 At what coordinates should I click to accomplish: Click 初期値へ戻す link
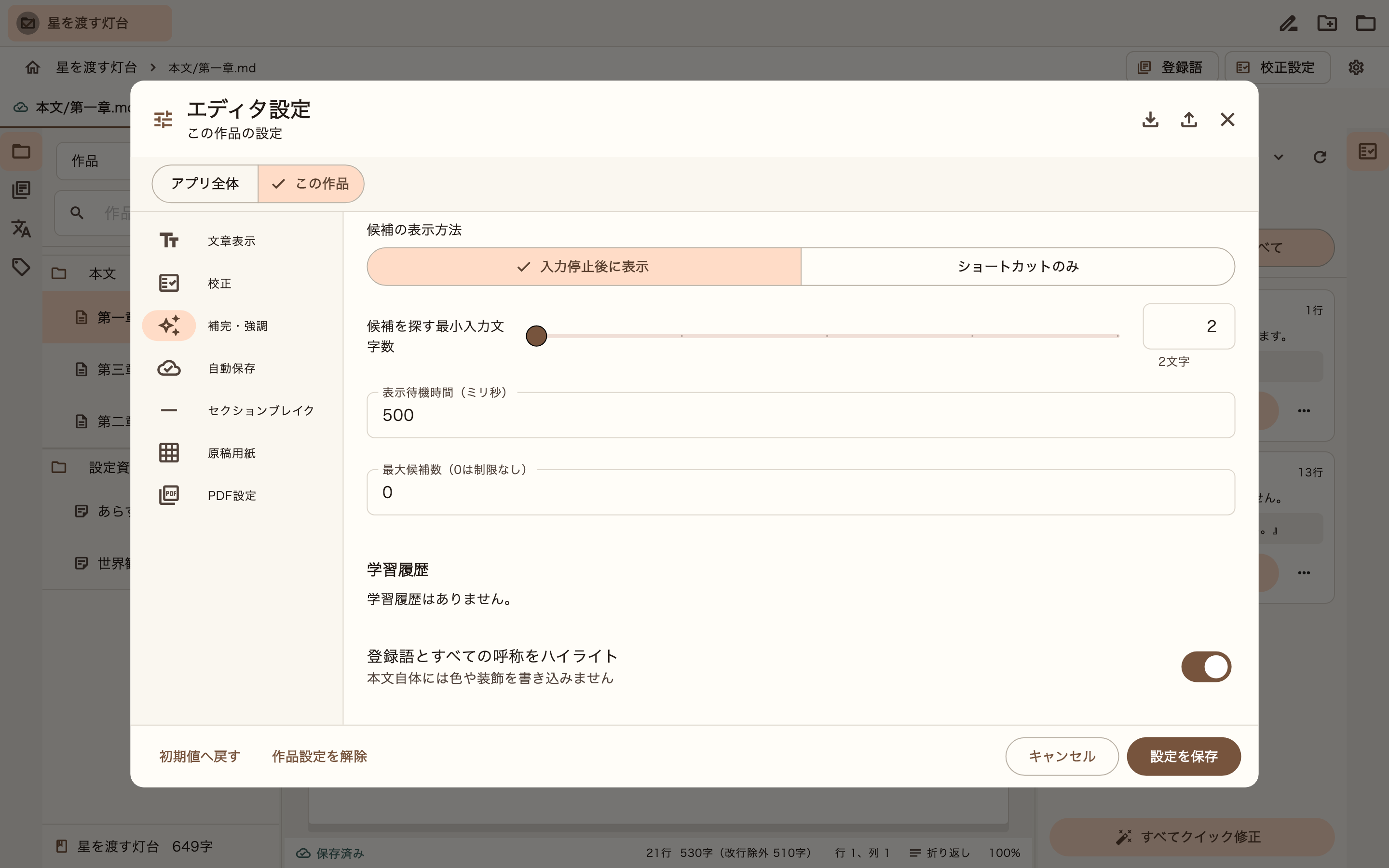[x=200, y=756]
